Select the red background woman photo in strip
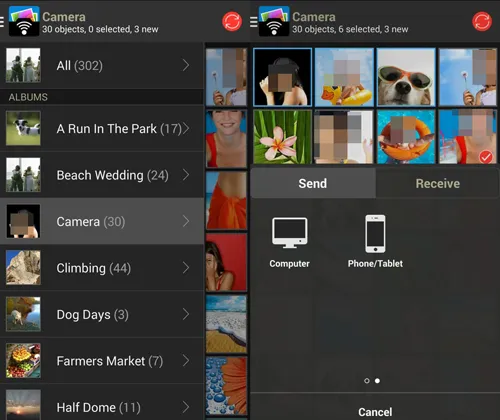This screenshot has height=420, width=500. coord(226,262)
